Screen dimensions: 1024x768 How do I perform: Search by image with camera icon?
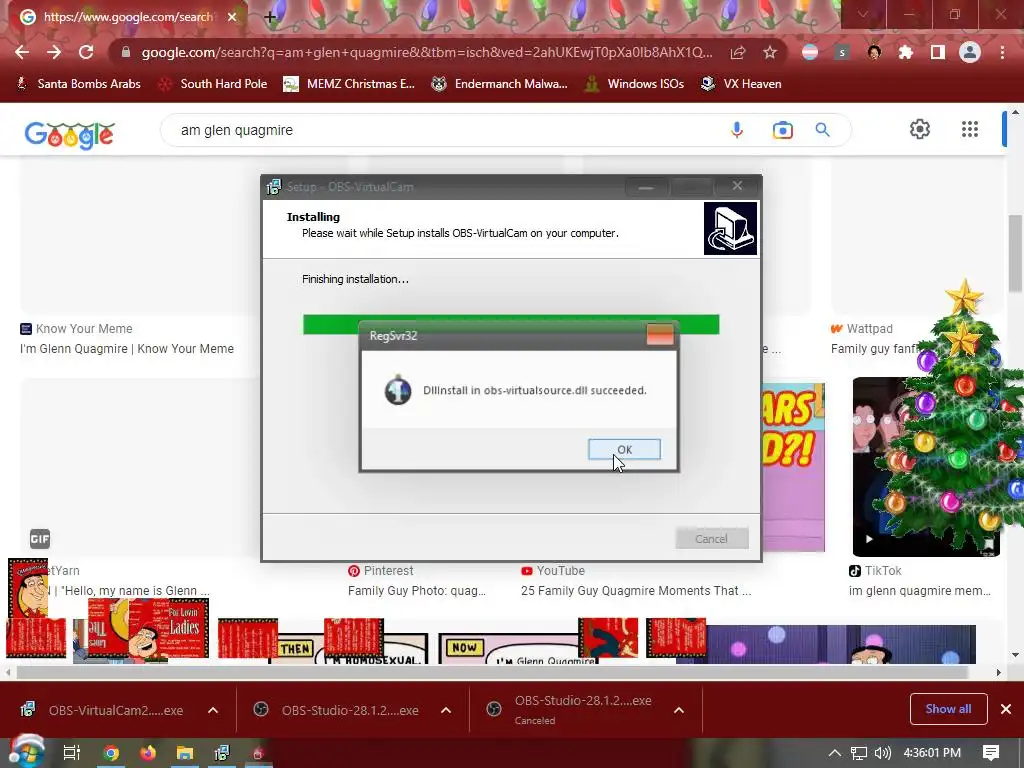[782, 131]
